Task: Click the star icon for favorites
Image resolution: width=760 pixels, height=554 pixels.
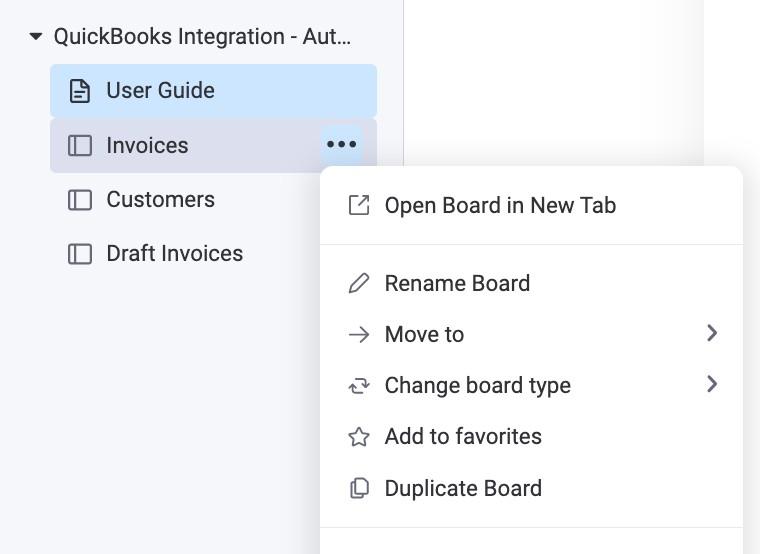Action: [358, 437]
